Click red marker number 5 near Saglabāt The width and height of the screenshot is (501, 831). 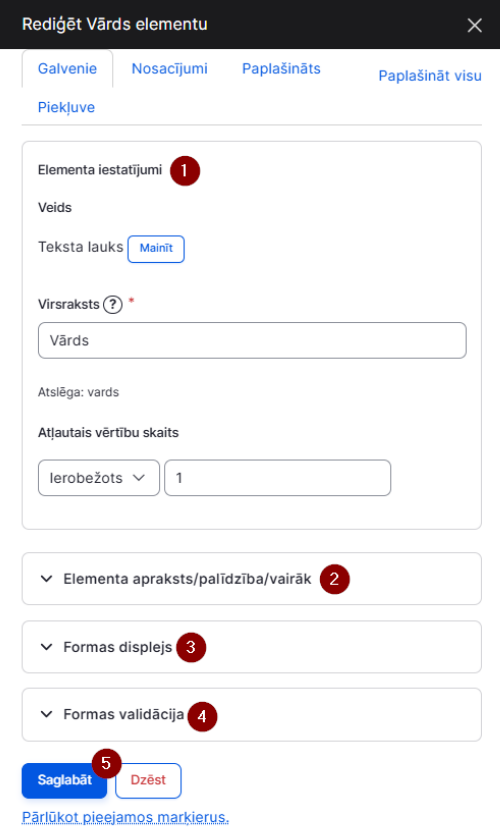coord(107,763)
